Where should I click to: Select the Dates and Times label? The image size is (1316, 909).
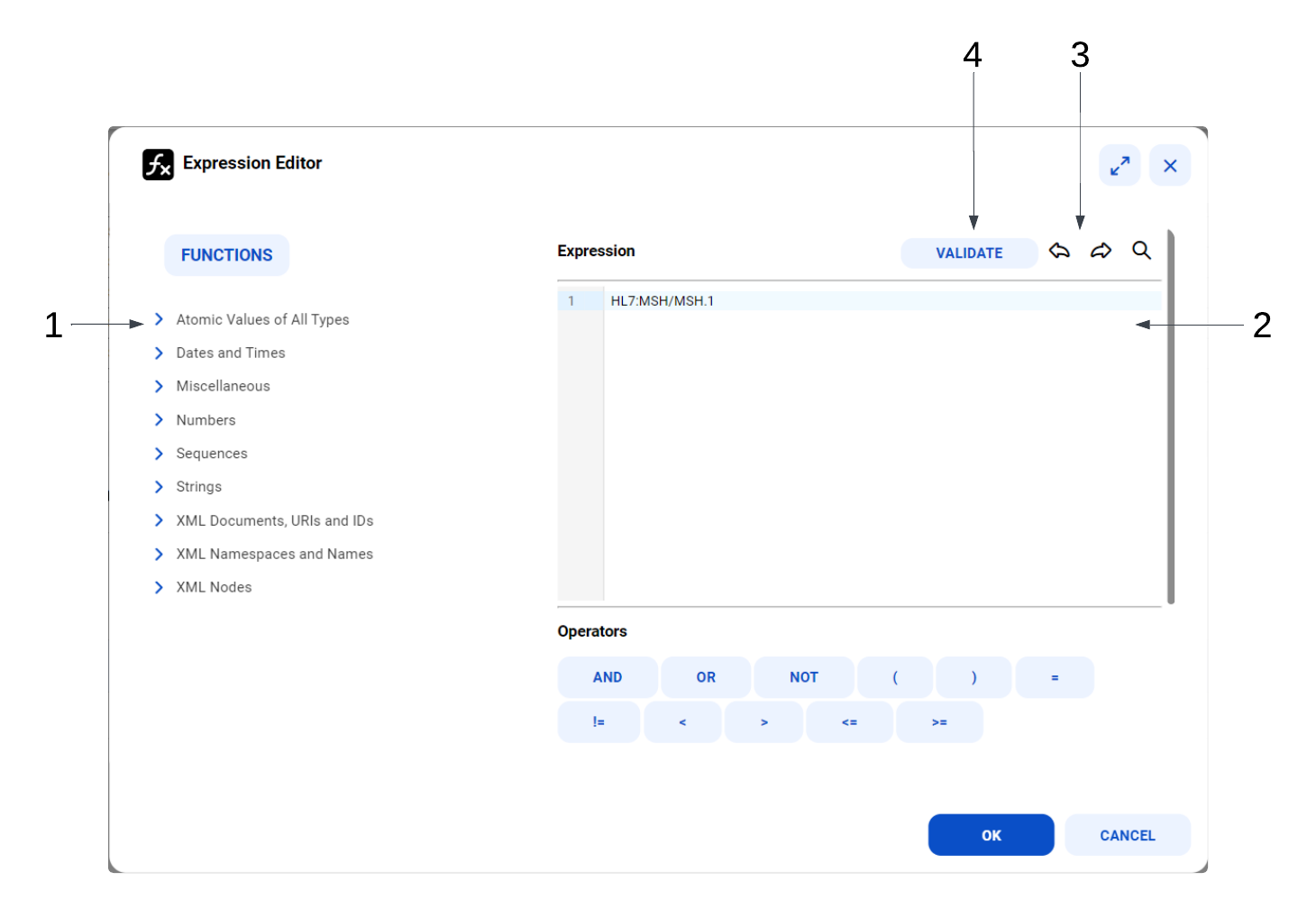tap(231, 353)
